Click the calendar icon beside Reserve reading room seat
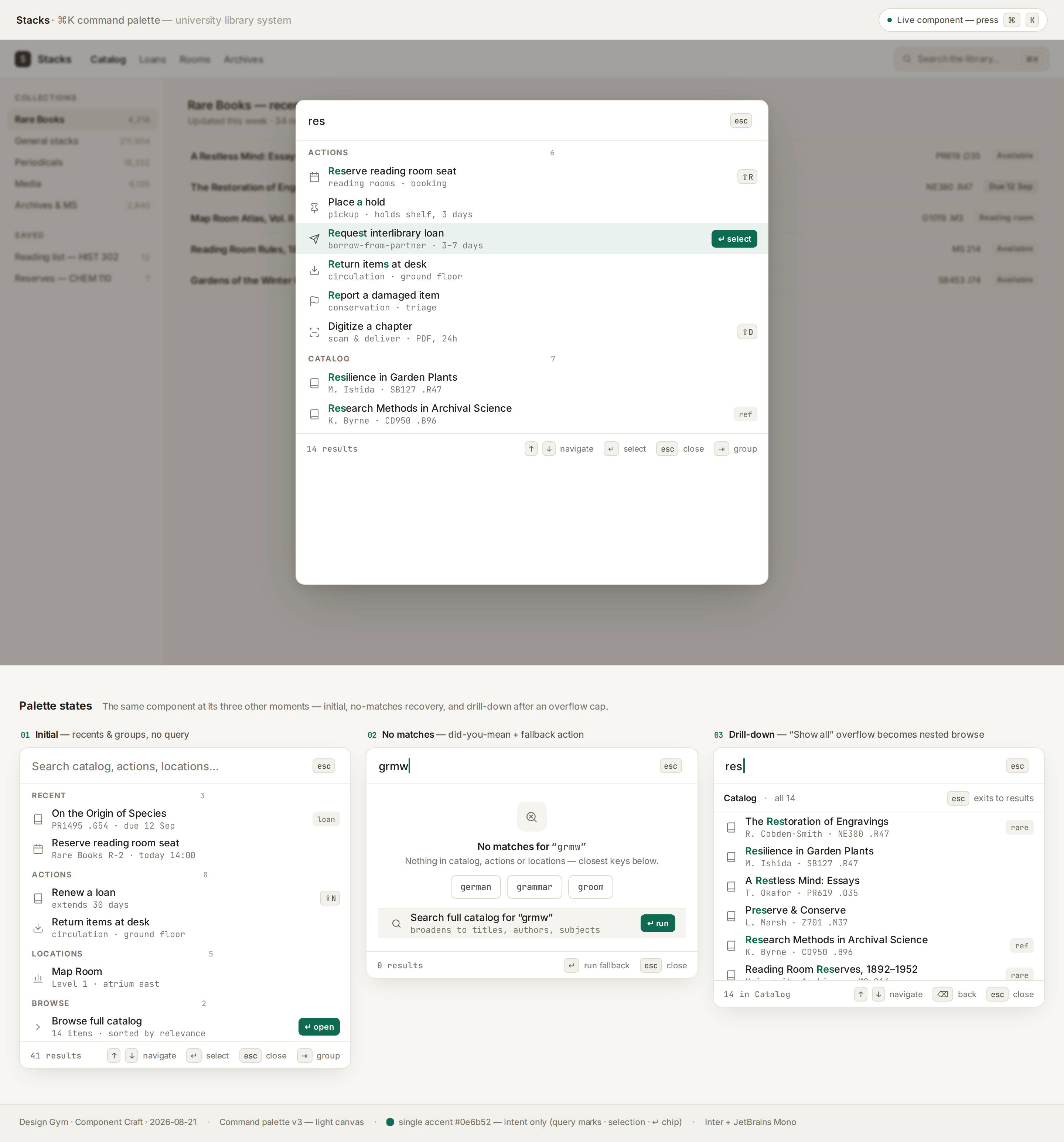Viewport: 1064px width, 1142px height. tap(314, 177)
